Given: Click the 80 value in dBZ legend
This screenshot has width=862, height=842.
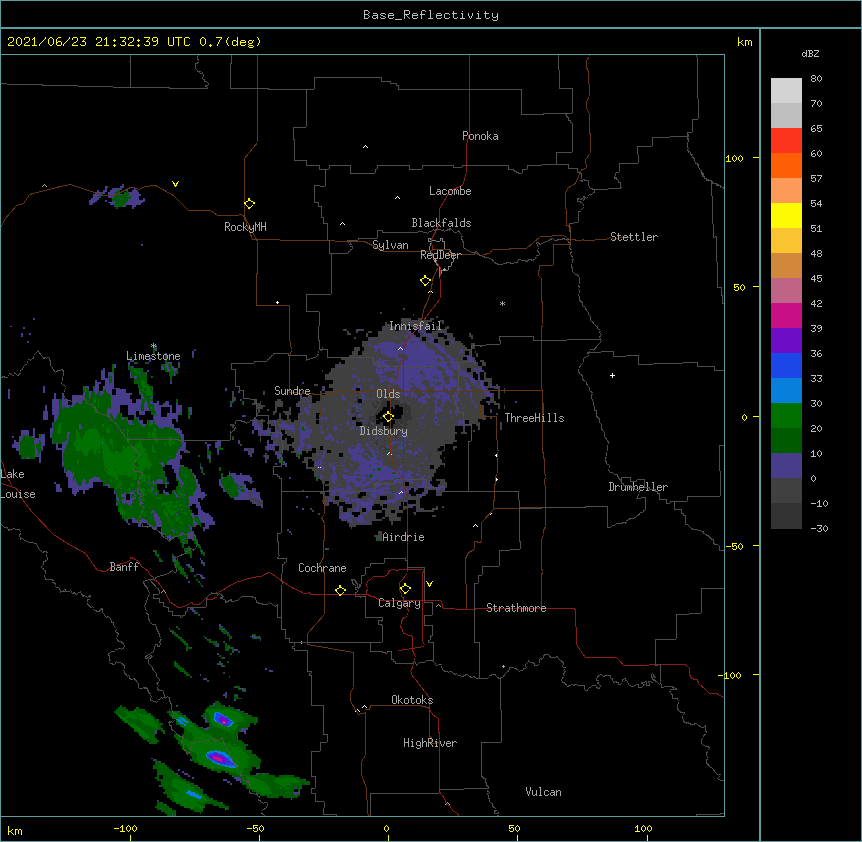Looking at the screenshot, I should tap(816, 79).
